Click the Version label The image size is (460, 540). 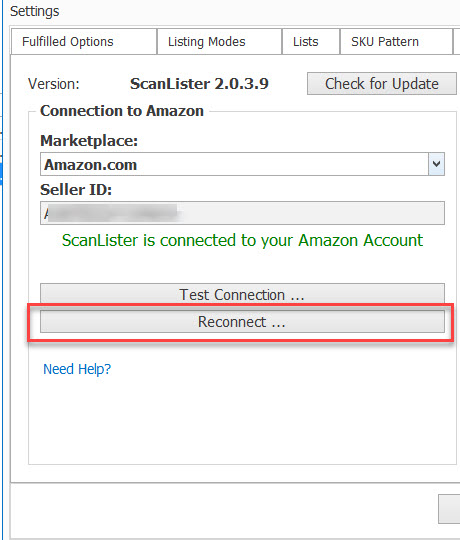pos(54,84)
